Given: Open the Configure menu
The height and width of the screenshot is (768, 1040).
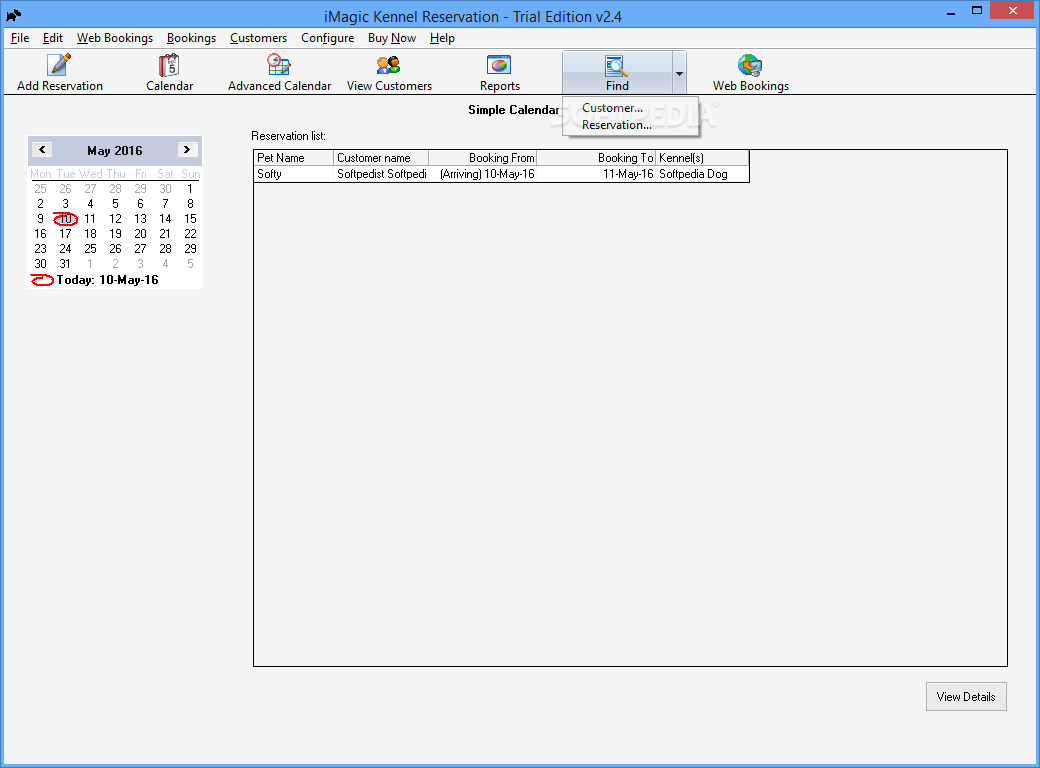Looking at the screenshot, I should tap(327, 38).
